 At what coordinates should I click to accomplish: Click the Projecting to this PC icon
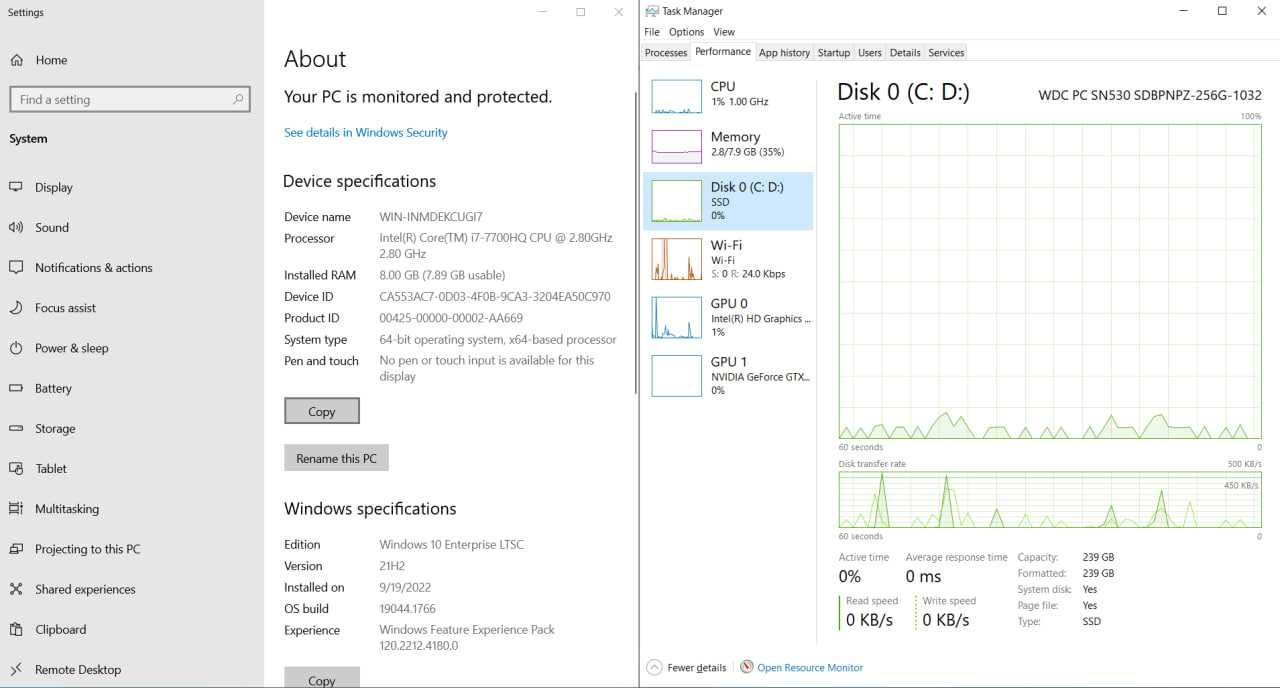click(16, 549)
